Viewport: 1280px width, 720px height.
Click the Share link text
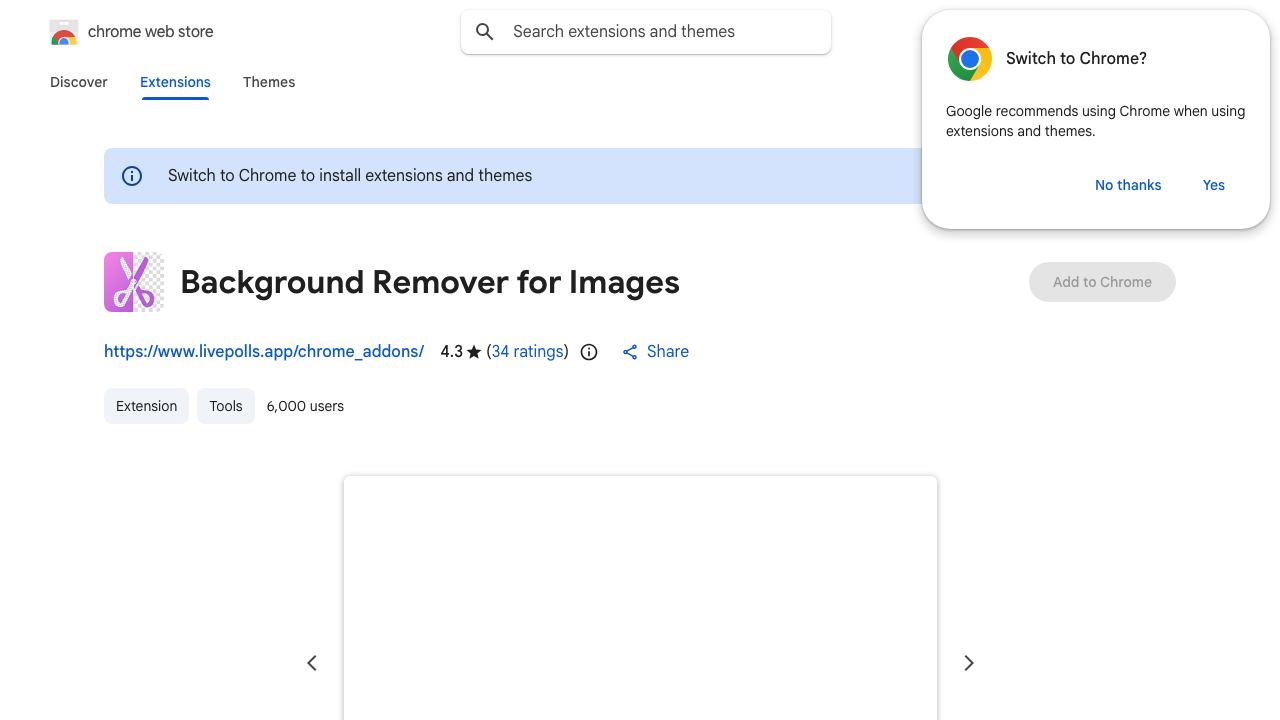668,351
